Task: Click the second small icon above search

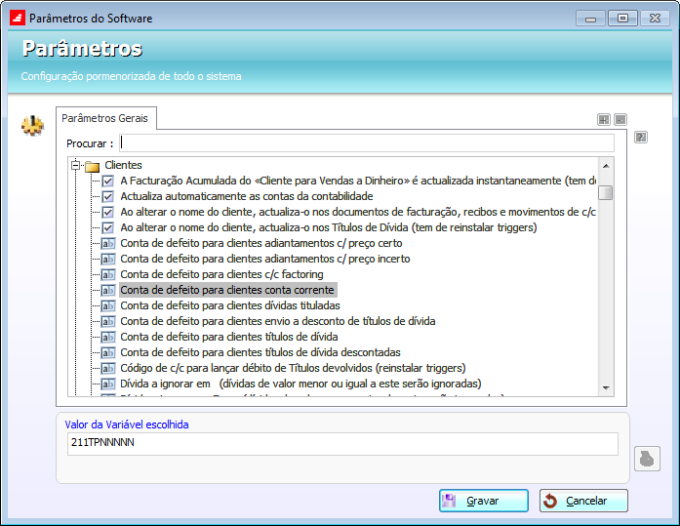Action: [x=620, y=119]
